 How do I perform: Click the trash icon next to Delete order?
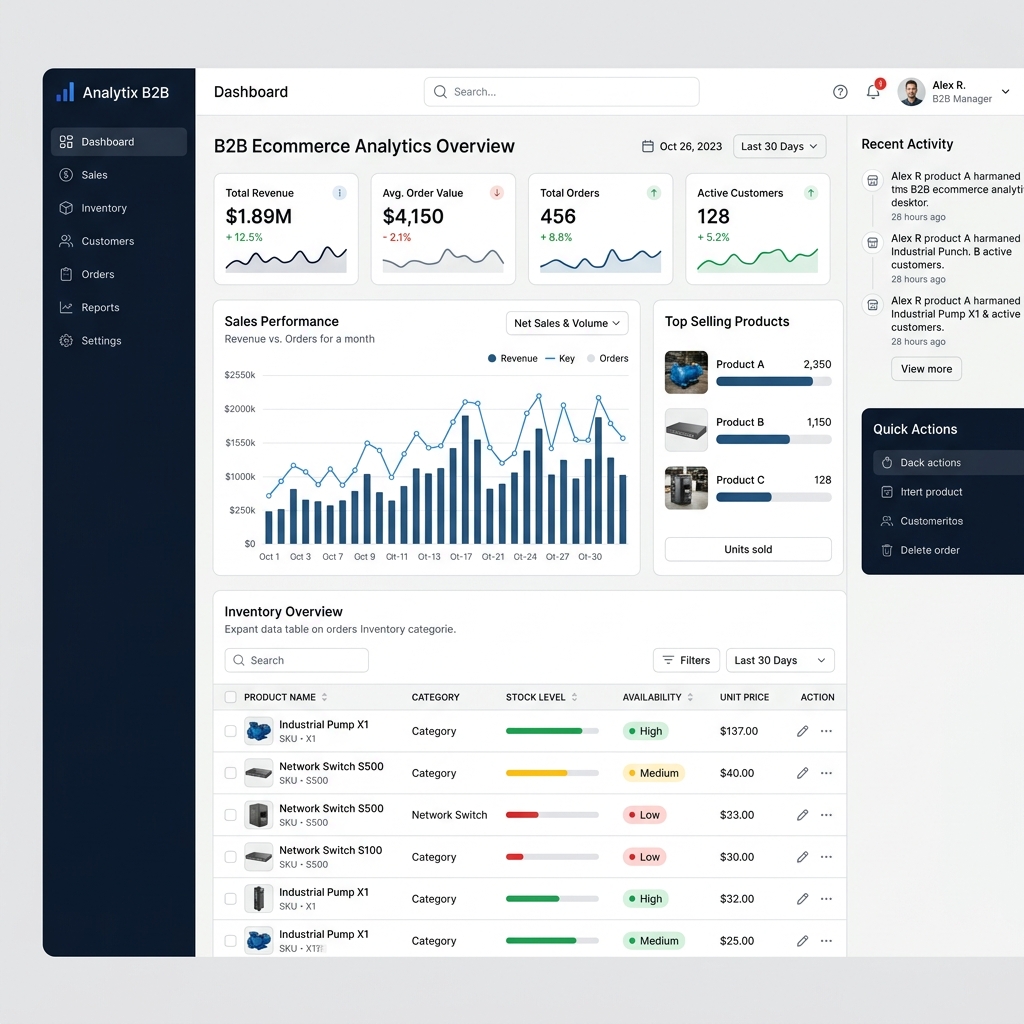click(887, 551)
